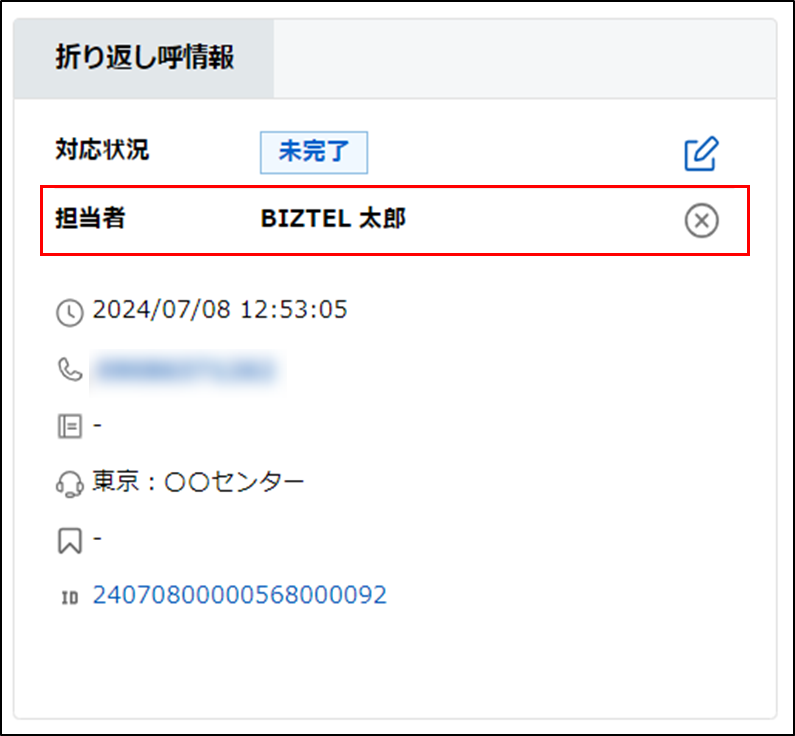Click the edit pencil icon for 対応状況
Viewport: 795px width, 736px height.
701,153
